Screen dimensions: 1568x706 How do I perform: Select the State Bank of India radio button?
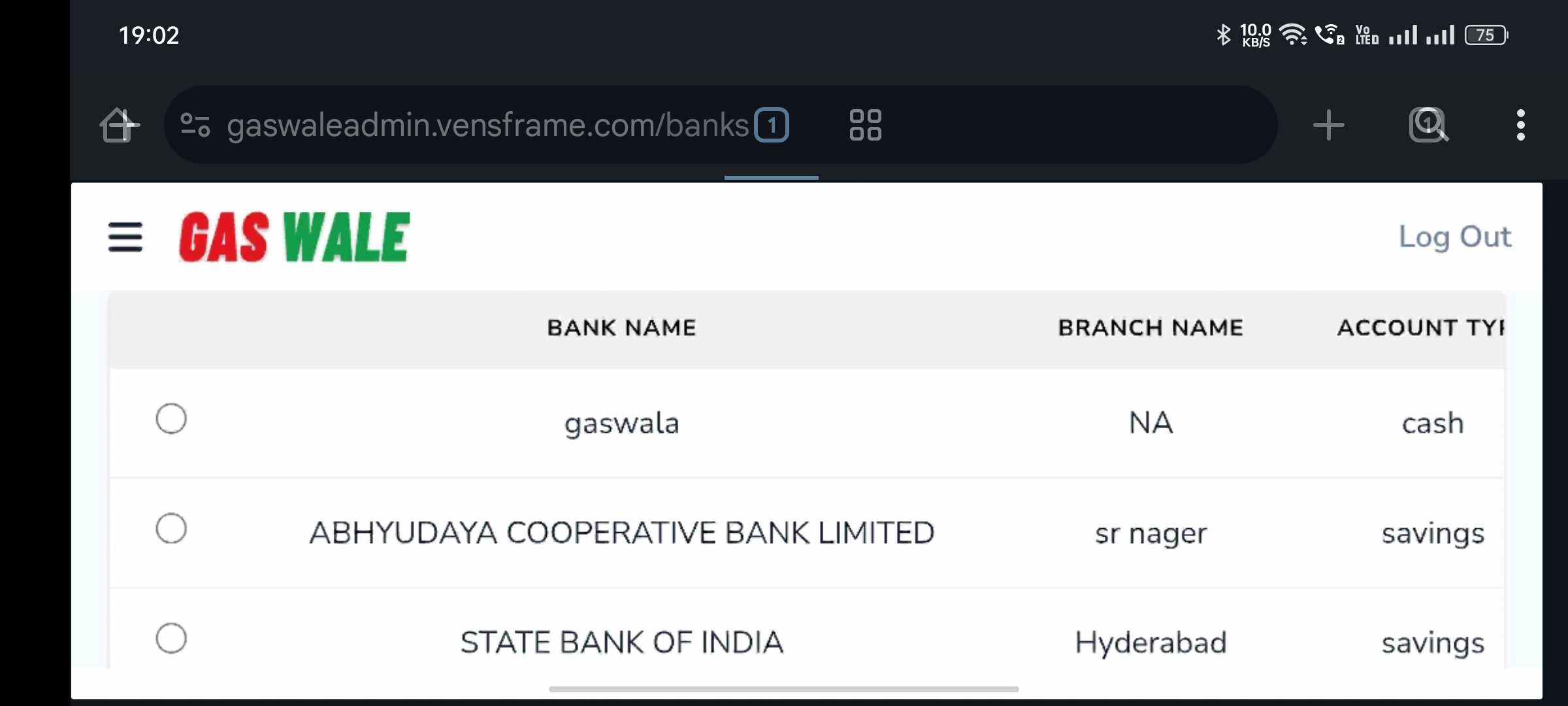[171, 638]
